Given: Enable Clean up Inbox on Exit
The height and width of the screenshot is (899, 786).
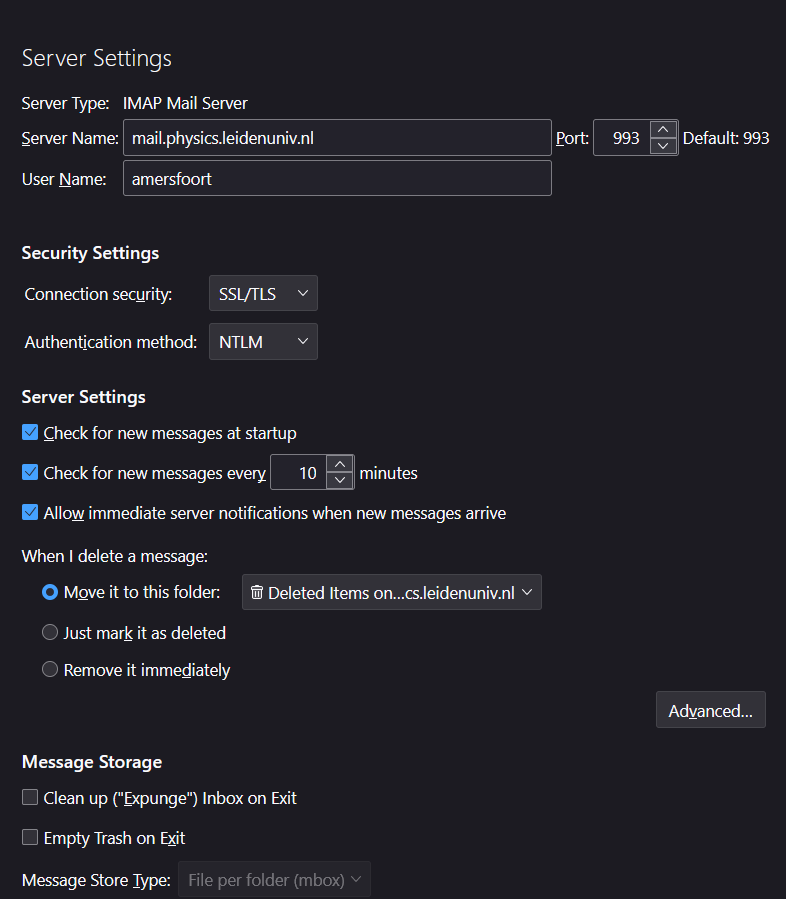Looking at the screenshot, I should tap(30, 798).
